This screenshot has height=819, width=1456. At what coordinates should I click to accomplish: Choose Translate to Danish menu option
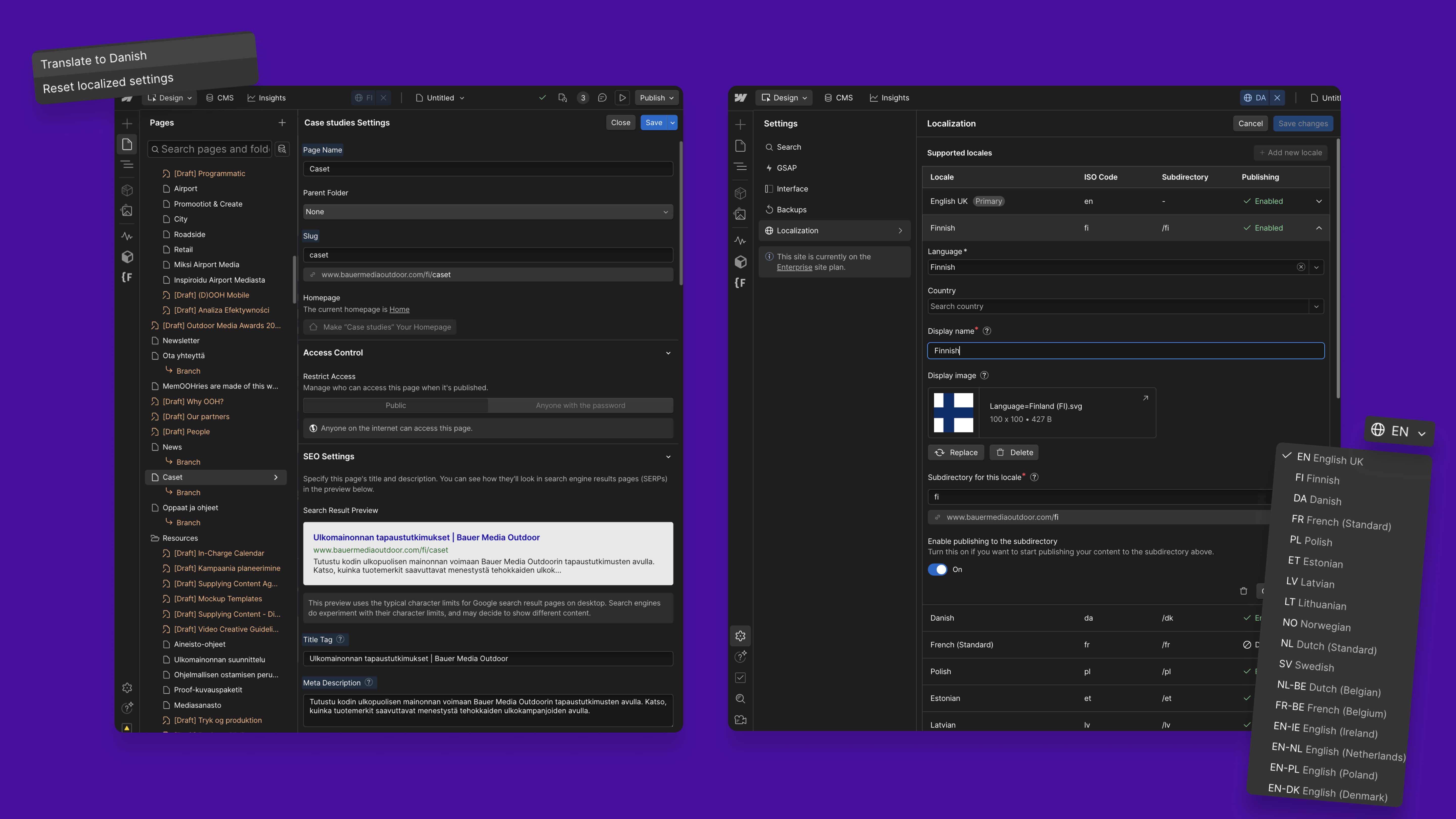click(94, 59)
